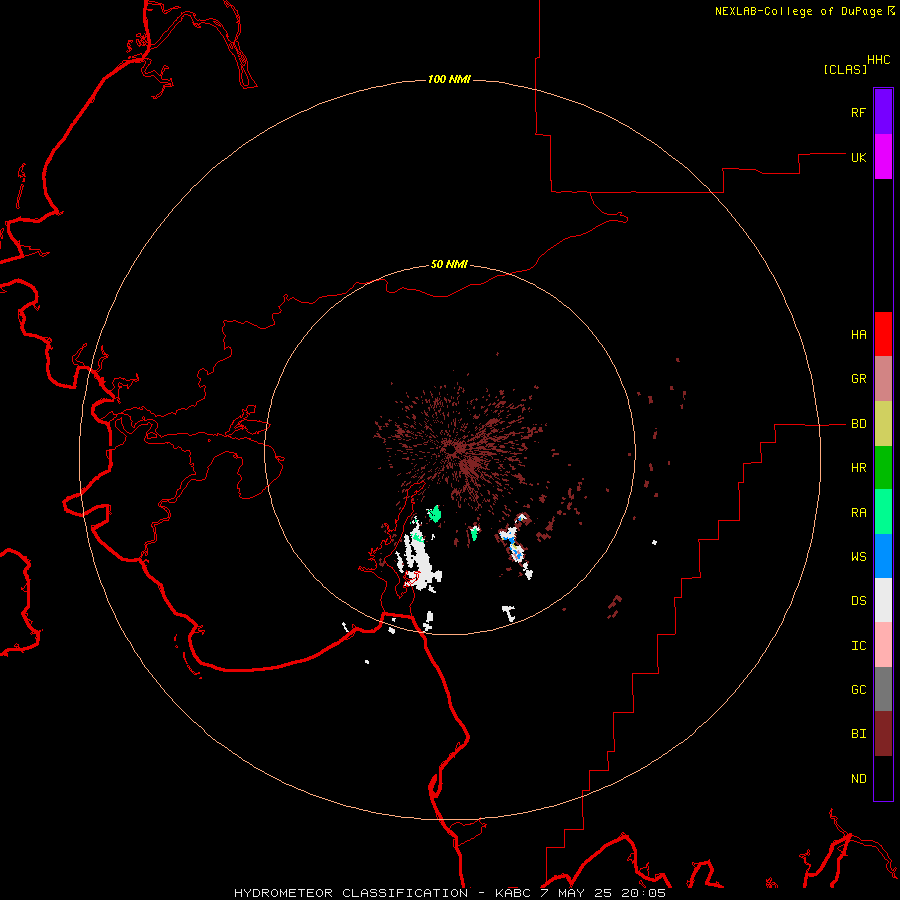This screenshot has height=900, width=900.
Task: Click the DS legend label
Action: coord(858,601)
